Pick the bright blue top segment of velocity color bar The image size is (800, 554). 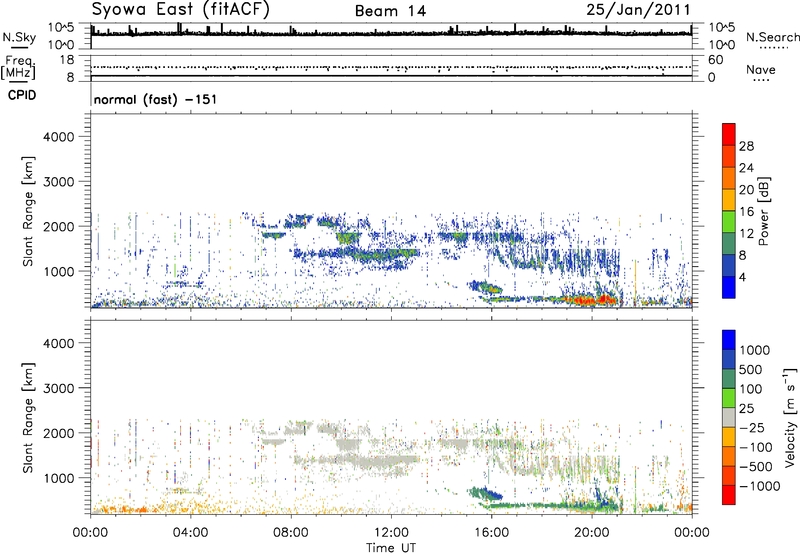[x=729, y=340]
